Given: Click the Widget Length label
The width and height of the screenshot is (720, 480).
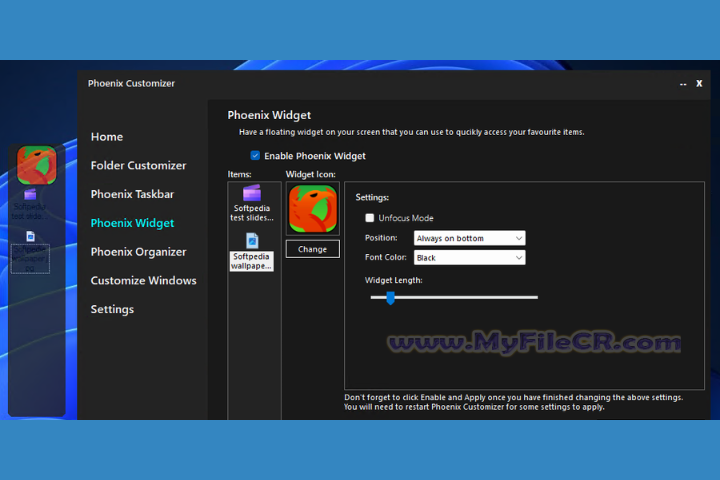Looking at the screenshot, I should click(x=394, y=280).
